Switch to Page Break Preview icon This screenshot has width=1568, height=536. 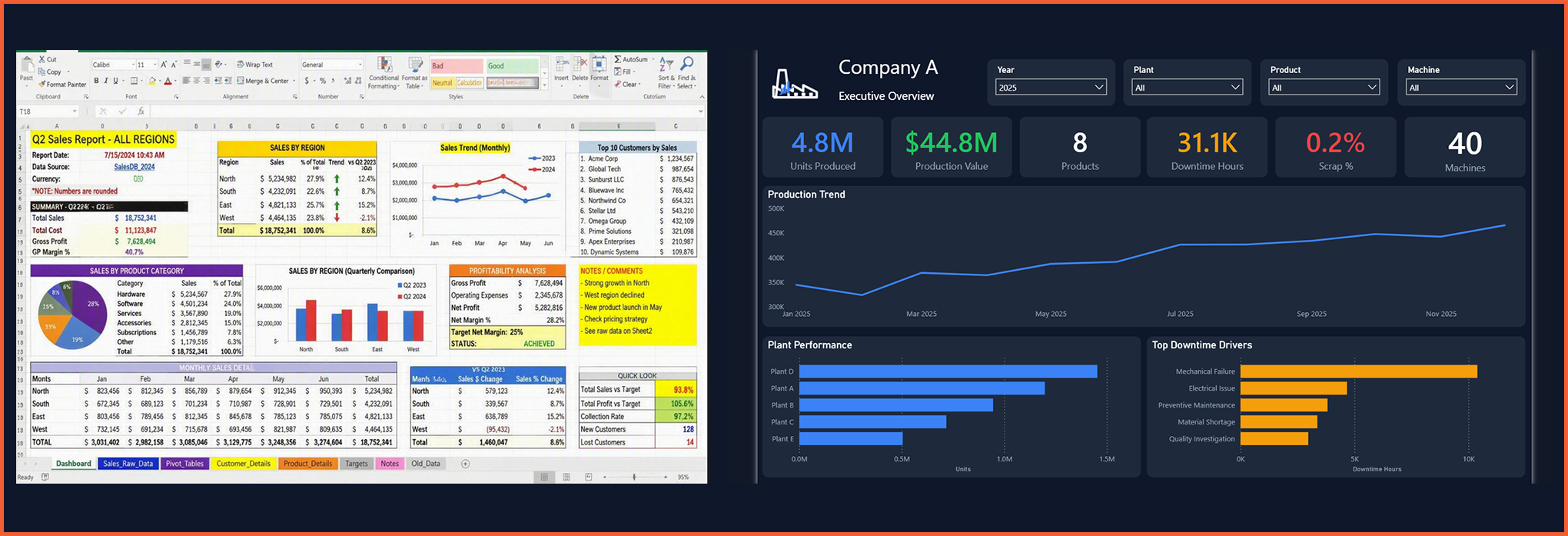pyautogui.click(x=589, y=477)
